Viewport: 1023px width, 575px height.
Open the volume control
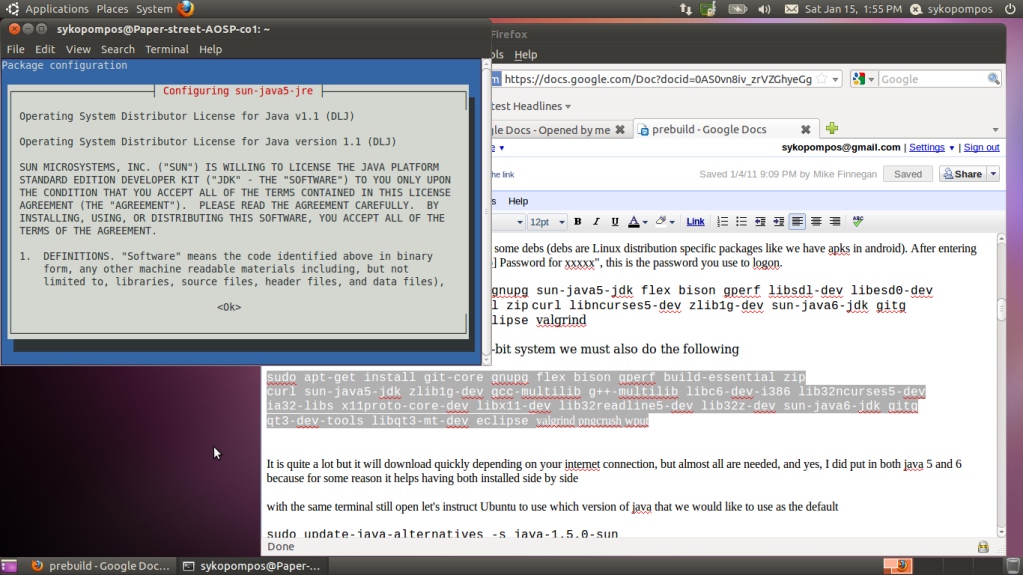click(765, 9)
